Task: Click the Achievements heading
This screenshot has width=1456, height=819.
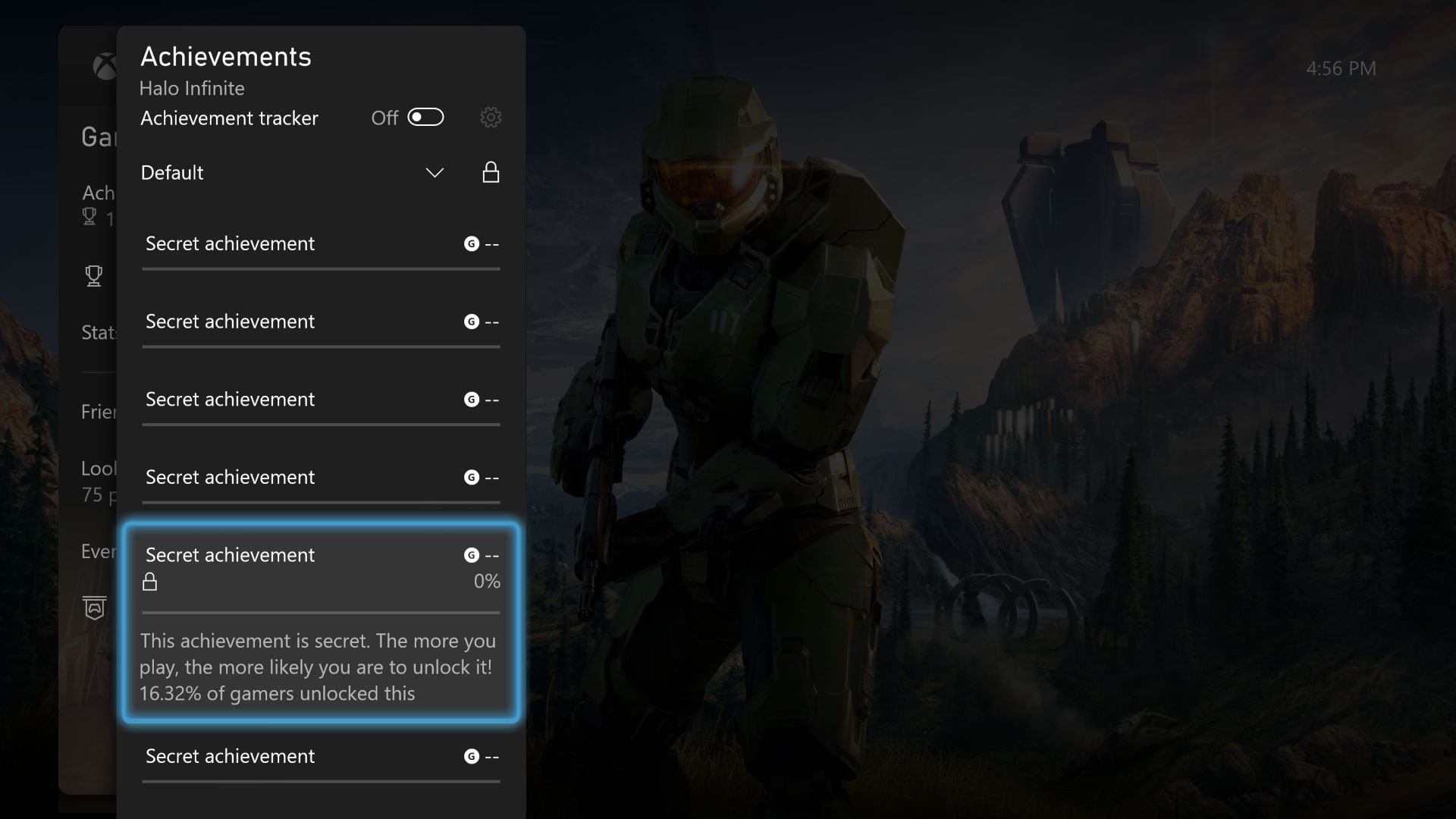Action: point(225,55)
